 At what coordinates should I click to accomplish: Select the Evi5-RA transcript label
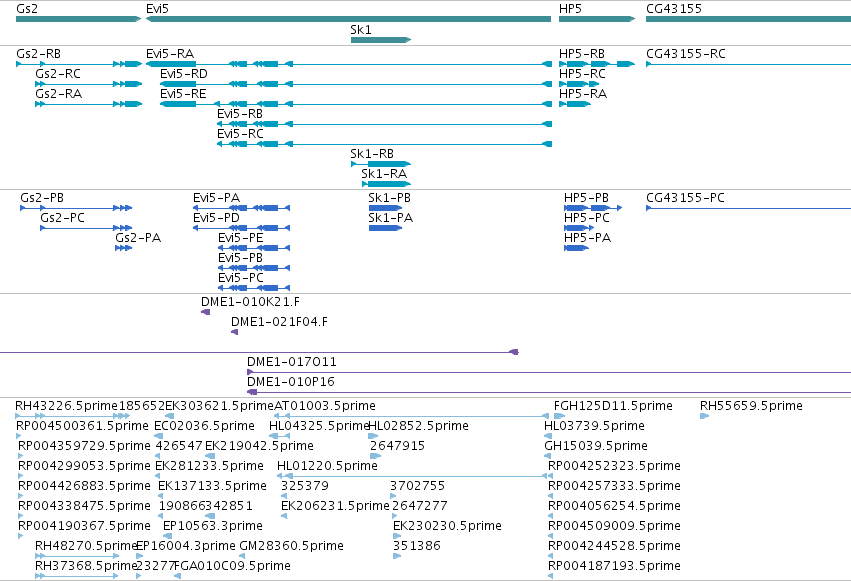click(170, 54)
